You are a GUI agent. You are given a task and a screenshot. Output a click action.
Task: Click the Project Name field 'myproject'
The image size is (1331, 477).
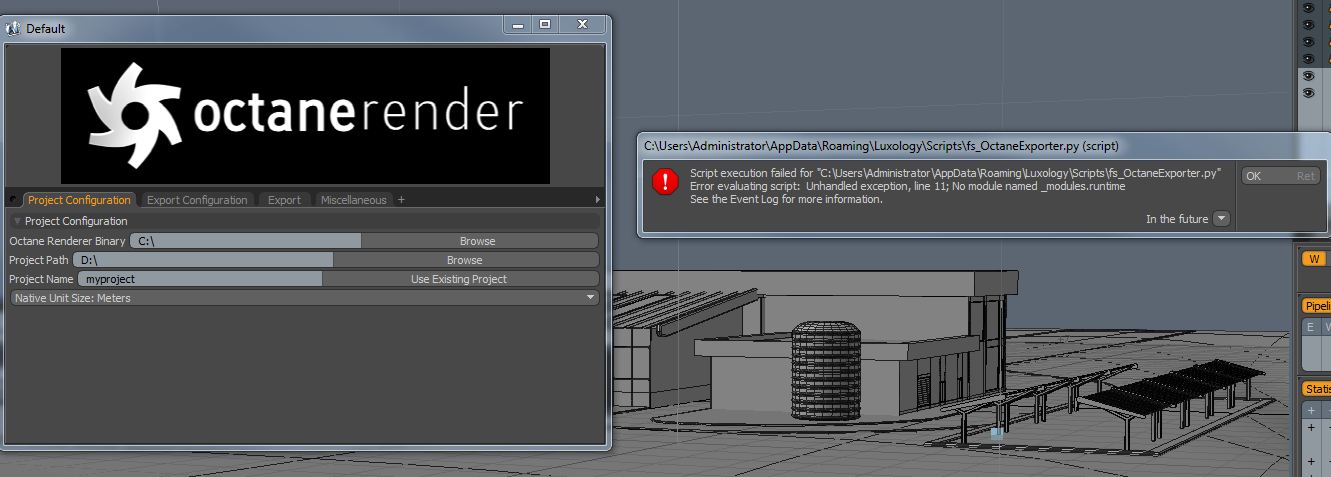[200, 279]
